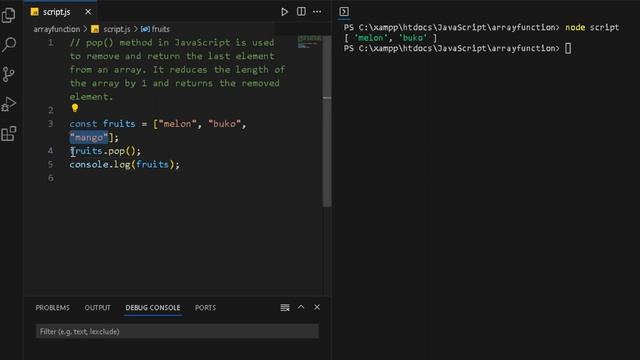
Task: Click the "melon" string in the array
Action: pyautogui.click(x=177, y=124)
